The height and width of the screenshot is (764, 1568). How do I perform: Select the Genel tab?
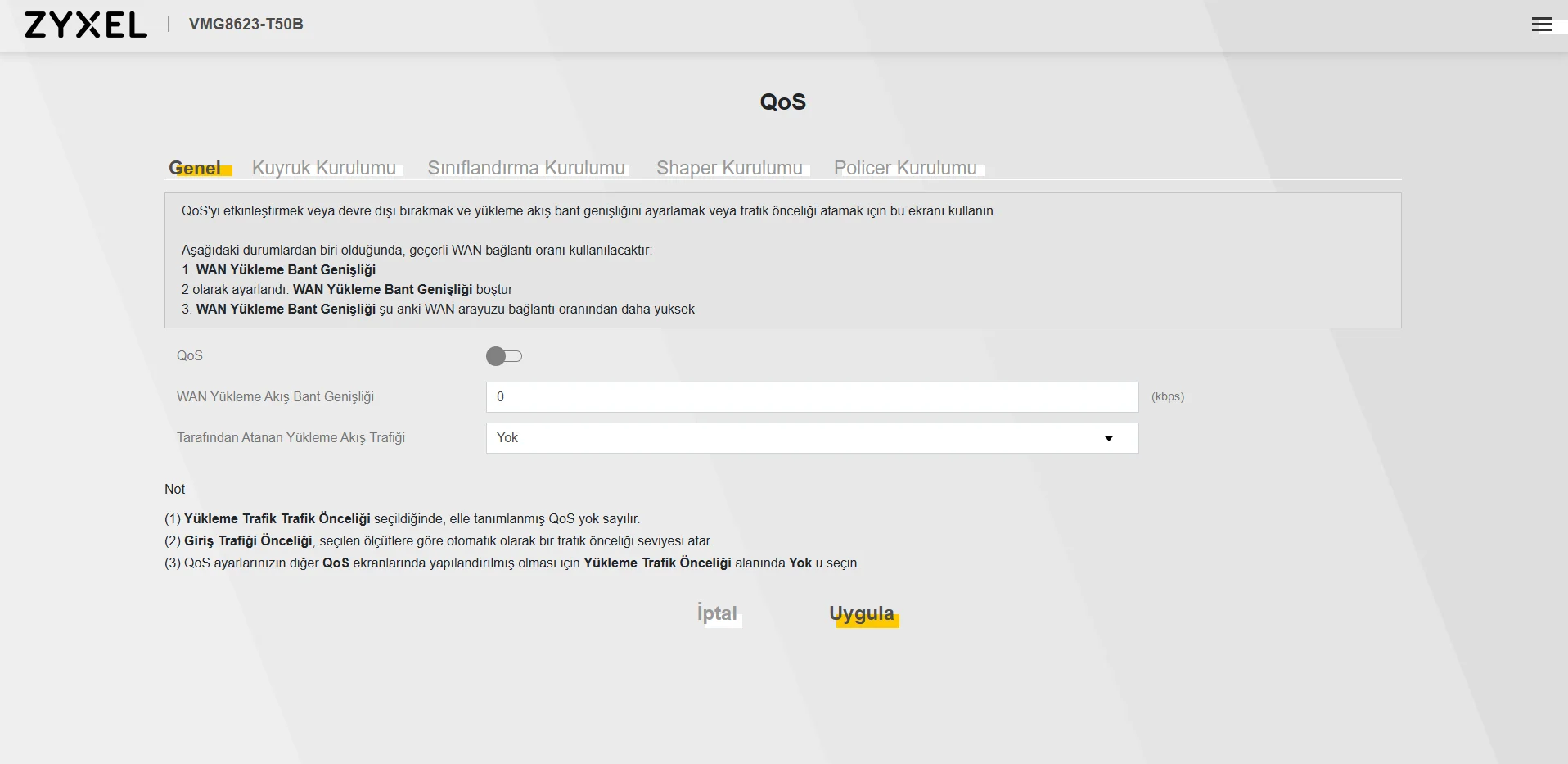[195, 168]
